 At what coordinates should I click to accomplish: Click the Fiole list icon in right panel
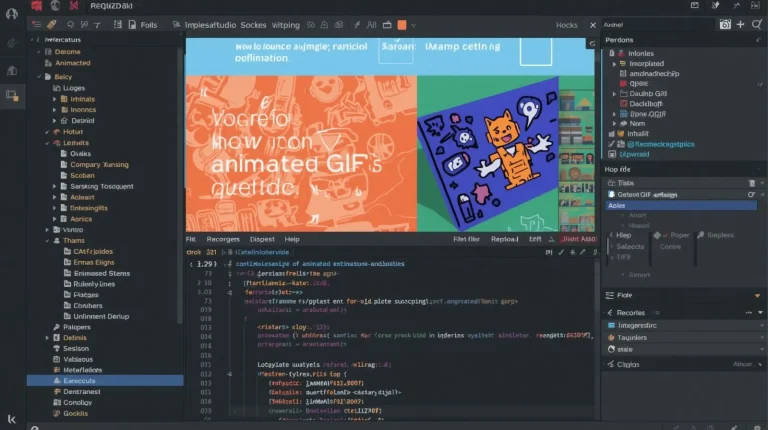coord(610,295)
